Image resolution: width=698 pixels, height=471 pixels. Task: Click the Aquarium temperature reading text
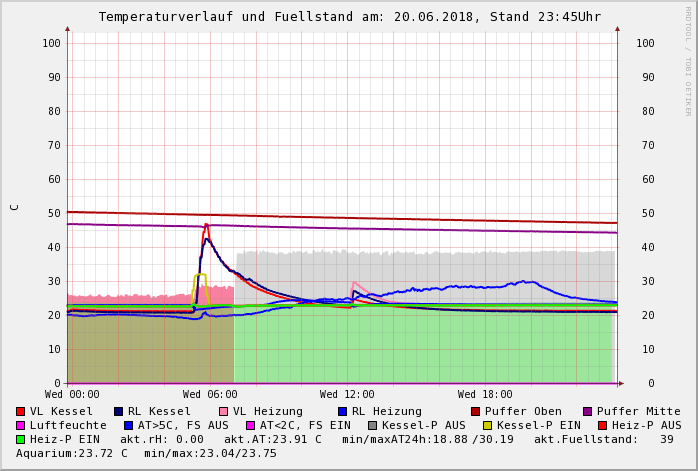(x=72, y=453)
